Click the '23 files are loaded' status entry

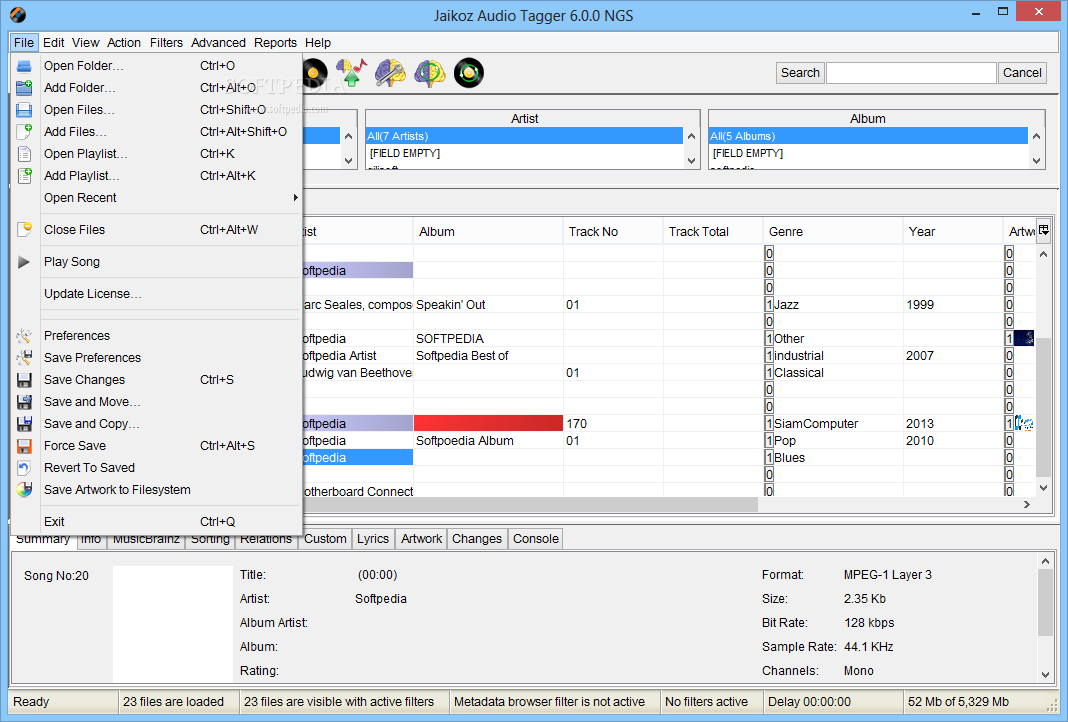click(178, 702)
